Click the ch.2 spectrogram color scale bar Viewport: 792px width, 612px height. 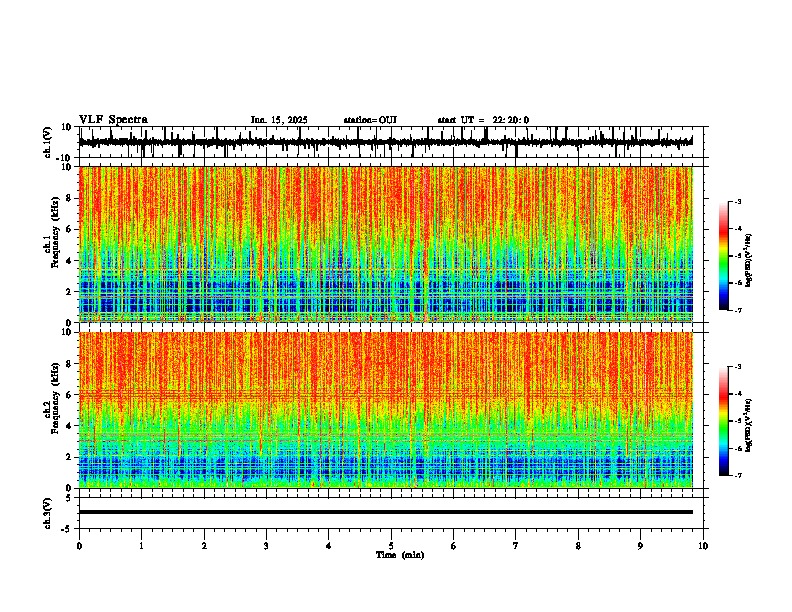[x=724, y=421]
